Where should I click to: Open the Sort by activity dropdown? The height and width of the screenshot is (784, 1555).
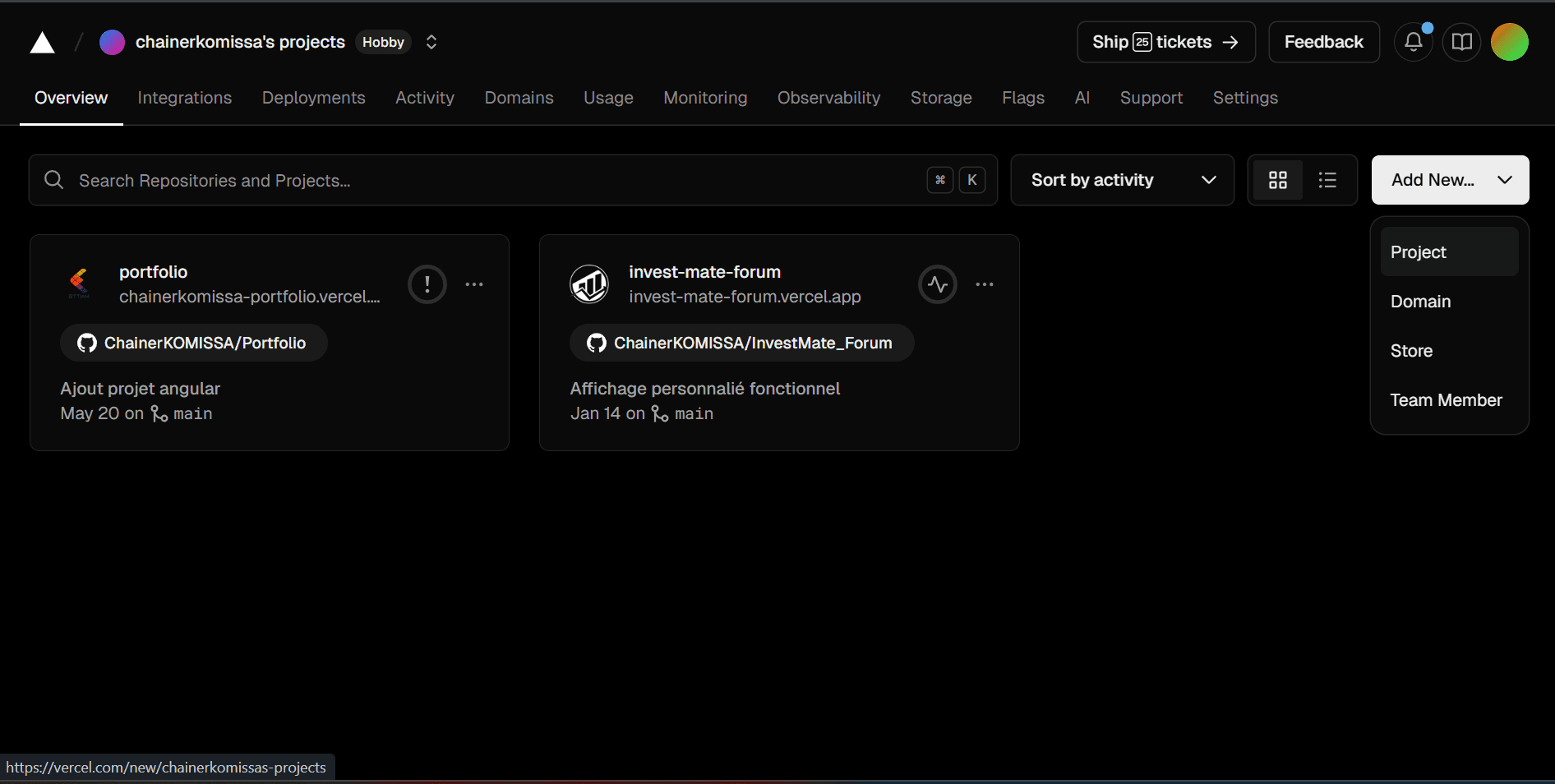pyautogui.click(x=1122, y=180)
